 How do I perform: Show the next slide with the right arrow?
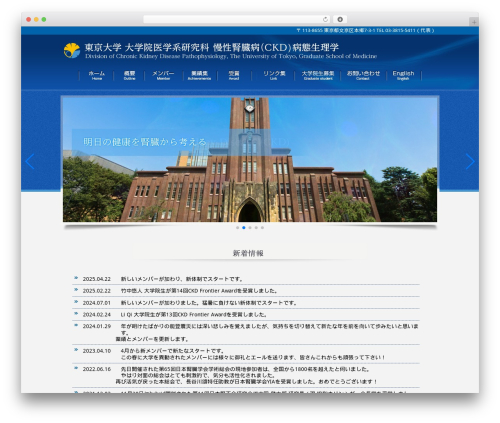(x=470, y=162)
